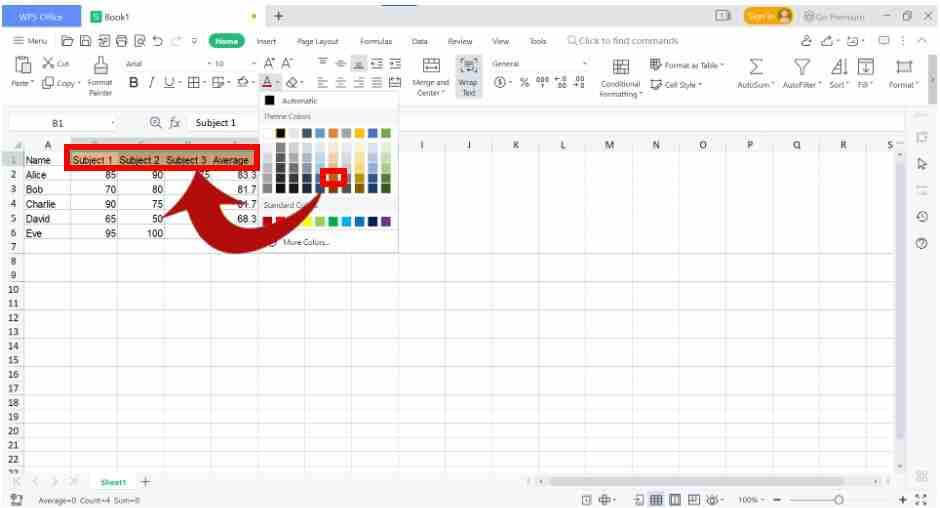Decrease cell indent

pyautogui.click(x=376, y=63)
